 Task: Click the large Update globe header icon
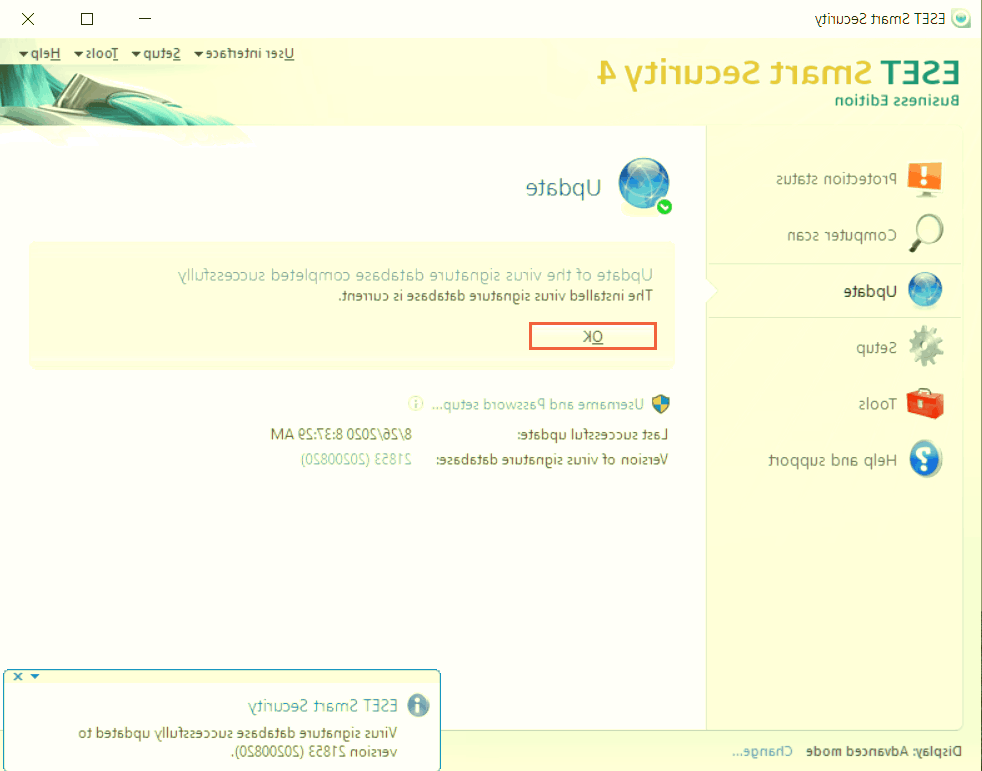coord(645,187)
